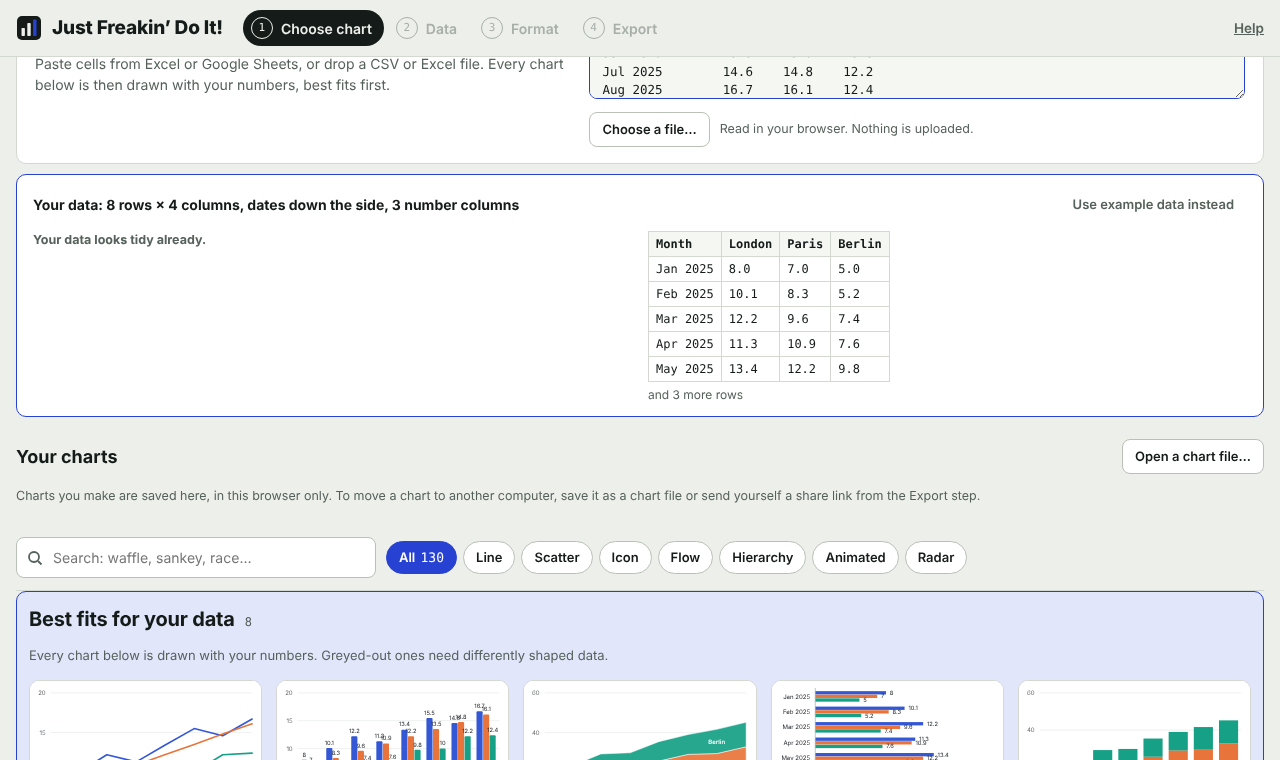Filter charts by Line

point(489,557)
